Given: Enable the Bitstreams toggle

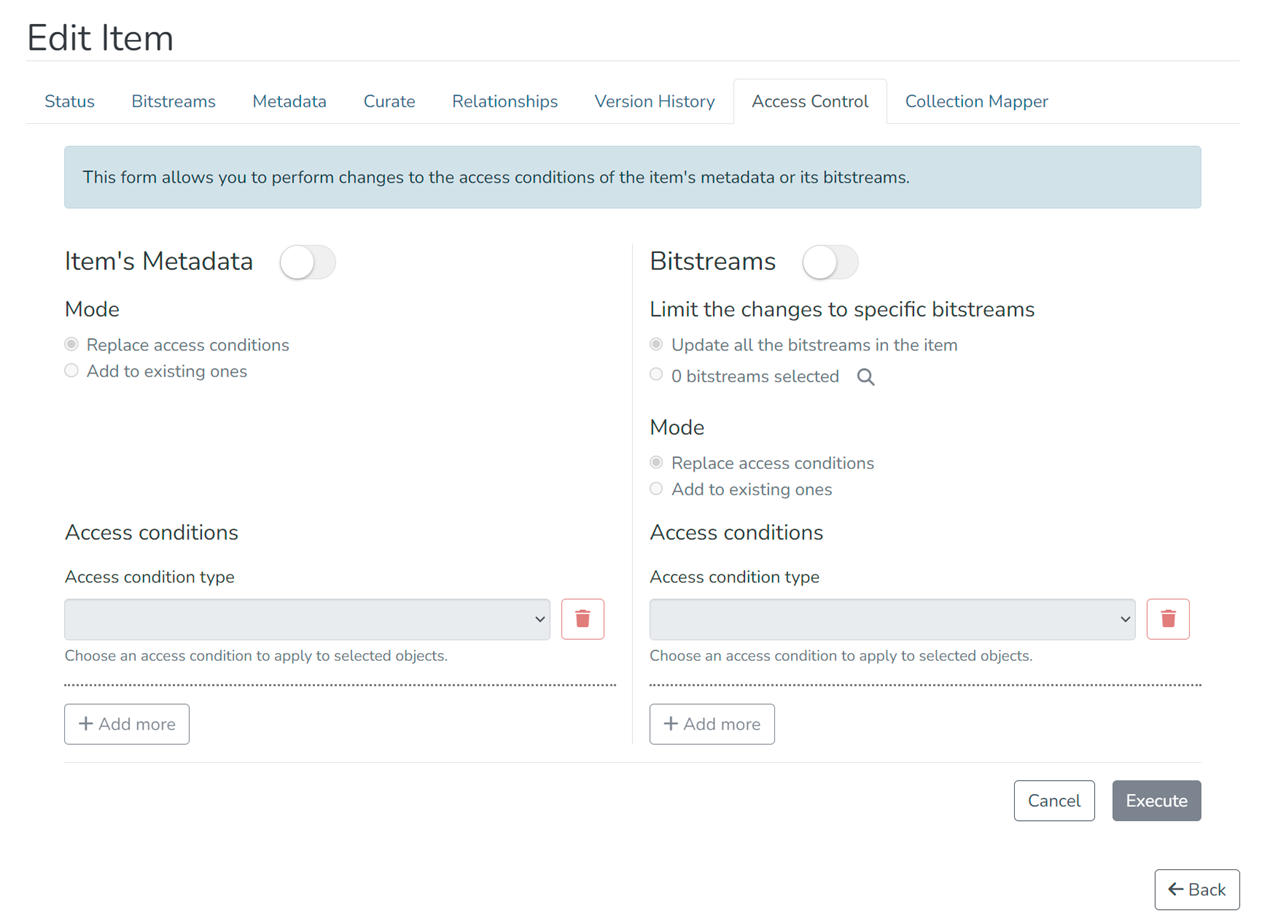Looking at the screenshot, I should [830, 261].
